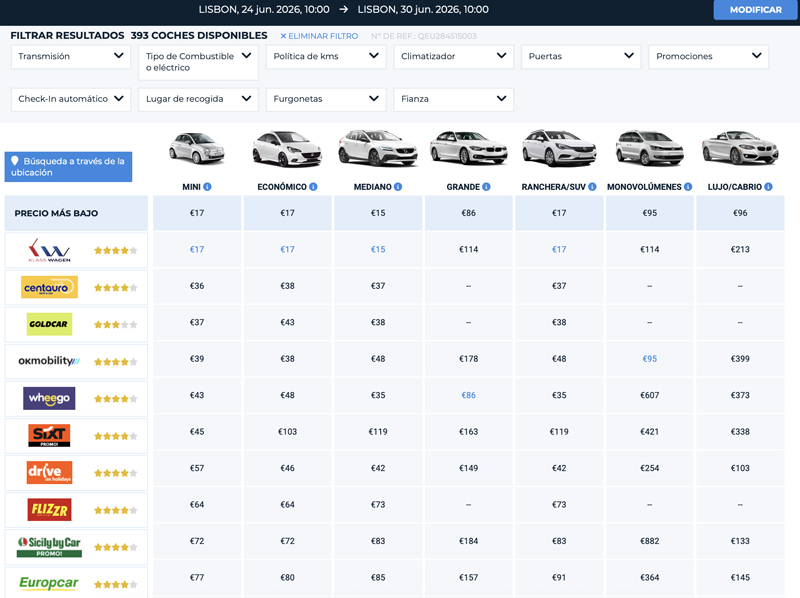Click the info icon next to MONOVOLÚMENES
Viewport: 800px width, 598px height.
coord(688,187)
